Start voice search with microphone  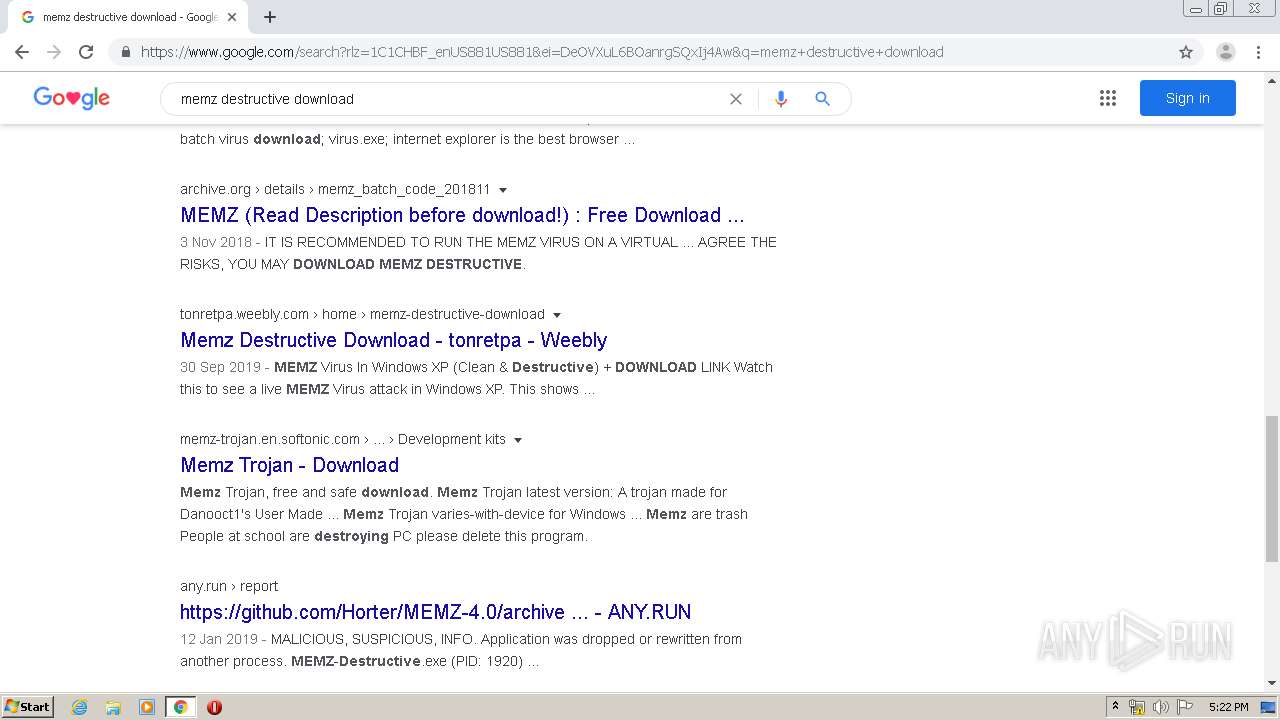click(781, 99)
